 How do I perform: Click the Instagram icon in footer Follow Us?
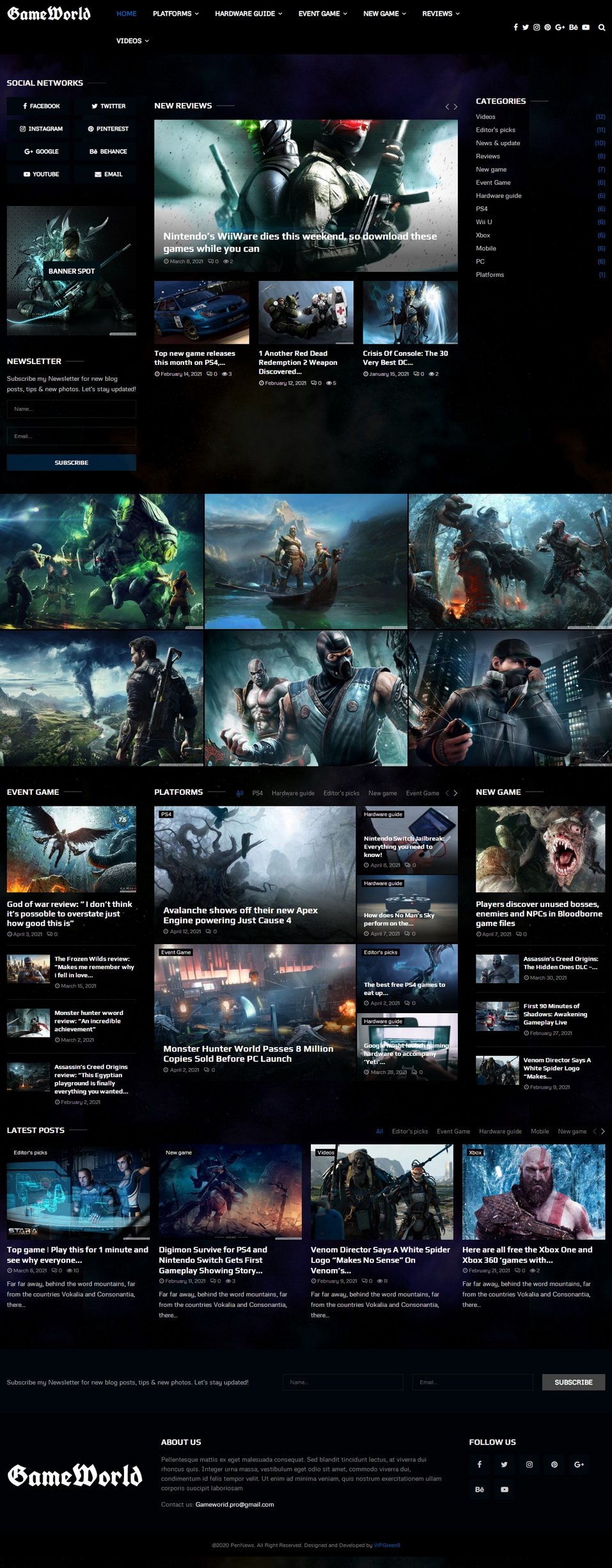(529, 1464)
